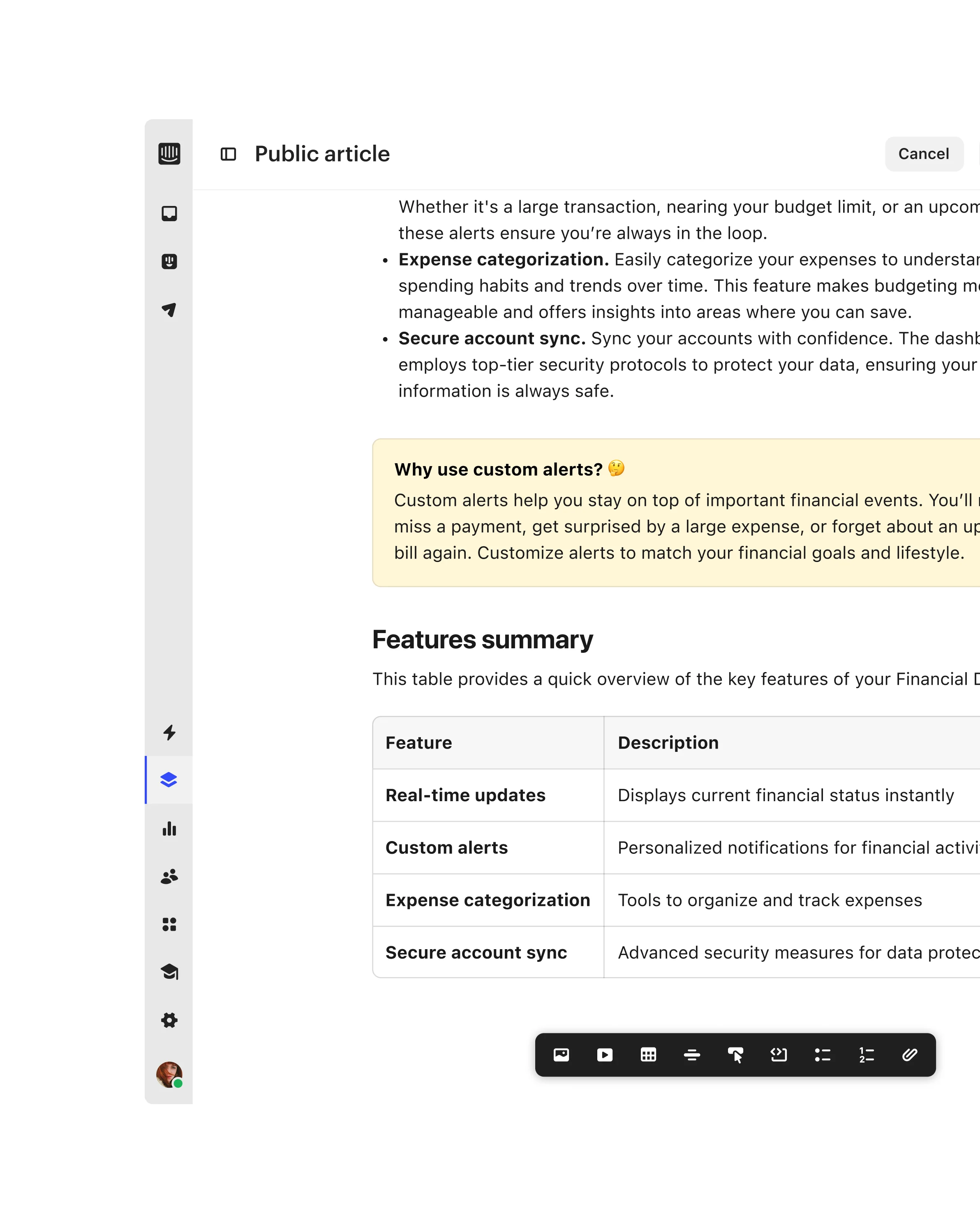The image size is (980, 1225).
Task: Open the Inbox sidebar icon
Action: coord(169,214)
